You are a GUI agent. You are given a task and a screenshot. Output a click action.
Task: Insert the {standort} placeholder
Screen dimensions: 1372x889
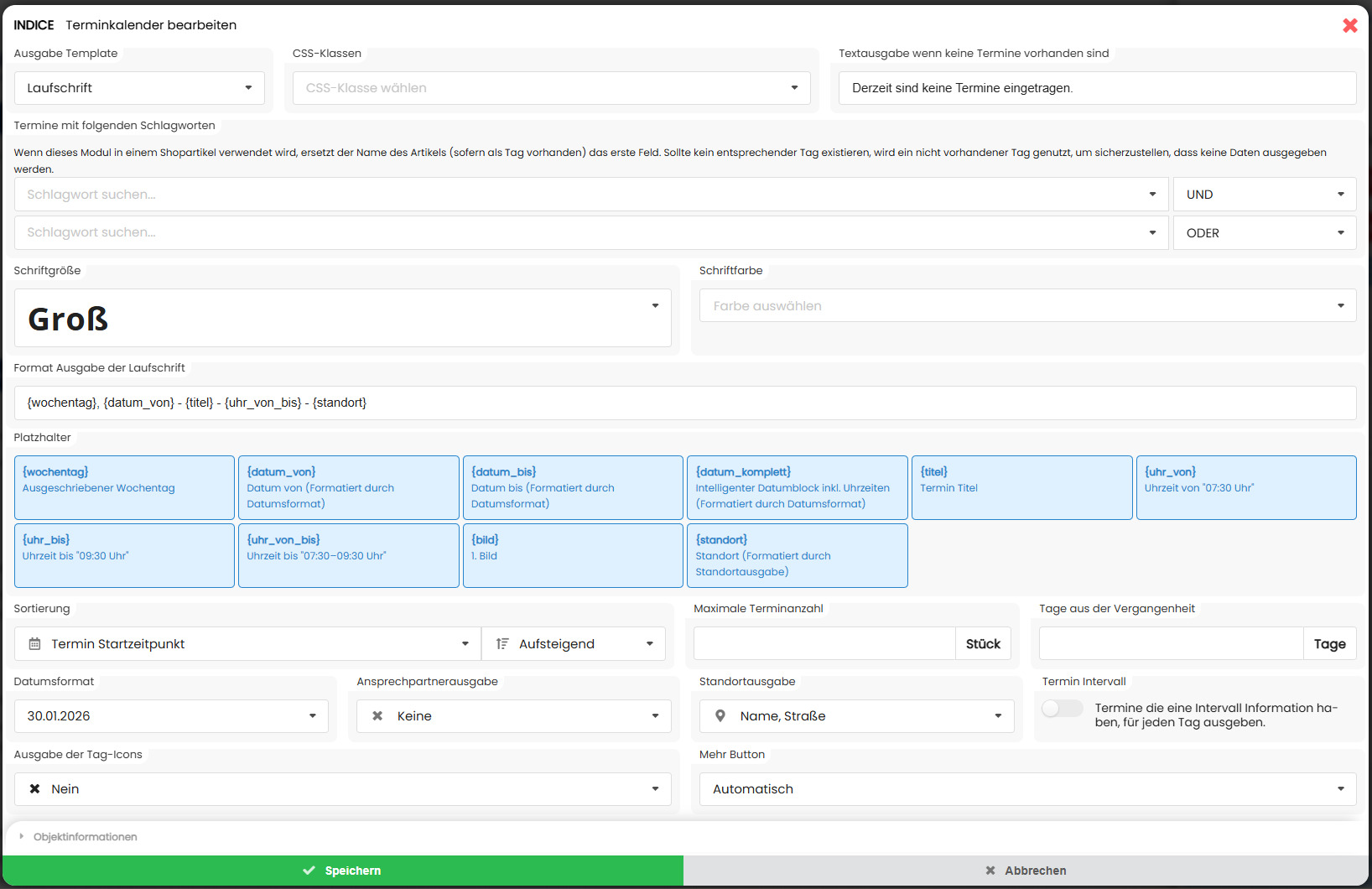797,555
